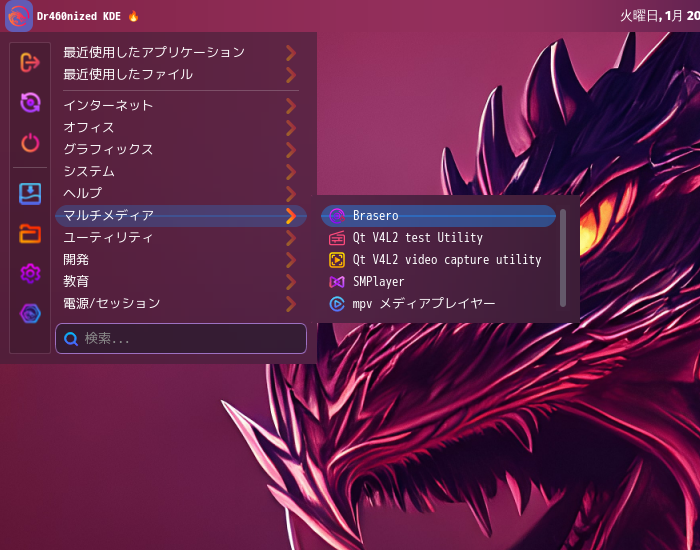The image size is (700, 550).
Task: Click the 検索 search input field
Action: pos(181,339)
